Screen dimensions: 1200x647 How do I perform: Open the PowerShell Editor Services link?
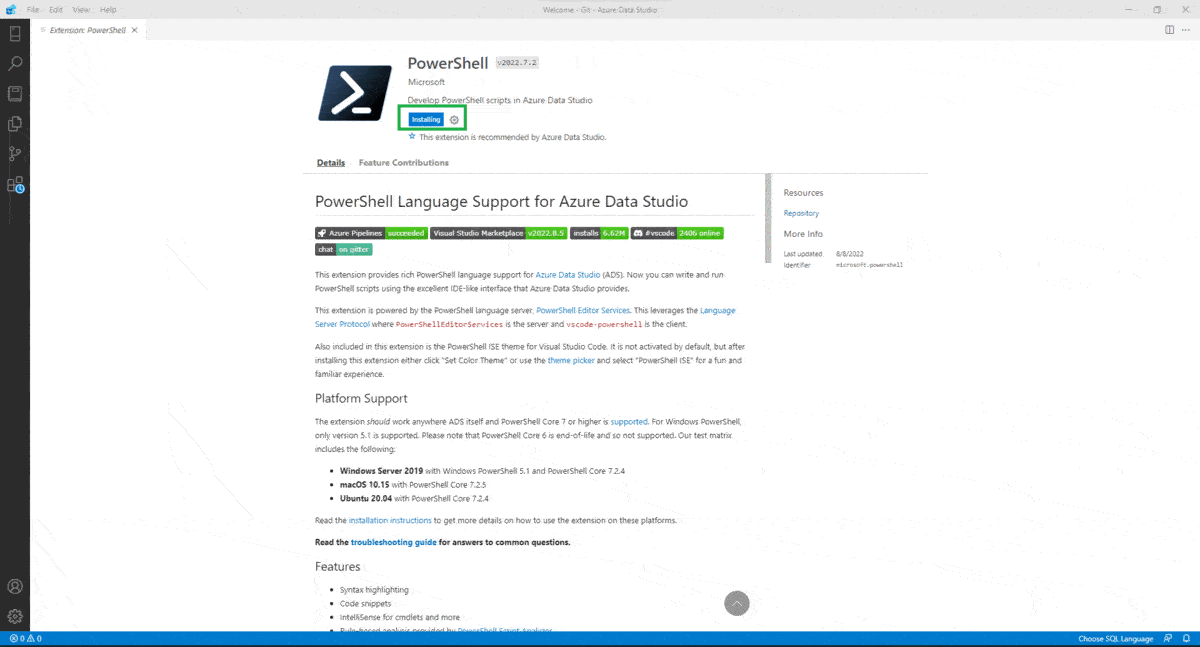pos(584,311)
